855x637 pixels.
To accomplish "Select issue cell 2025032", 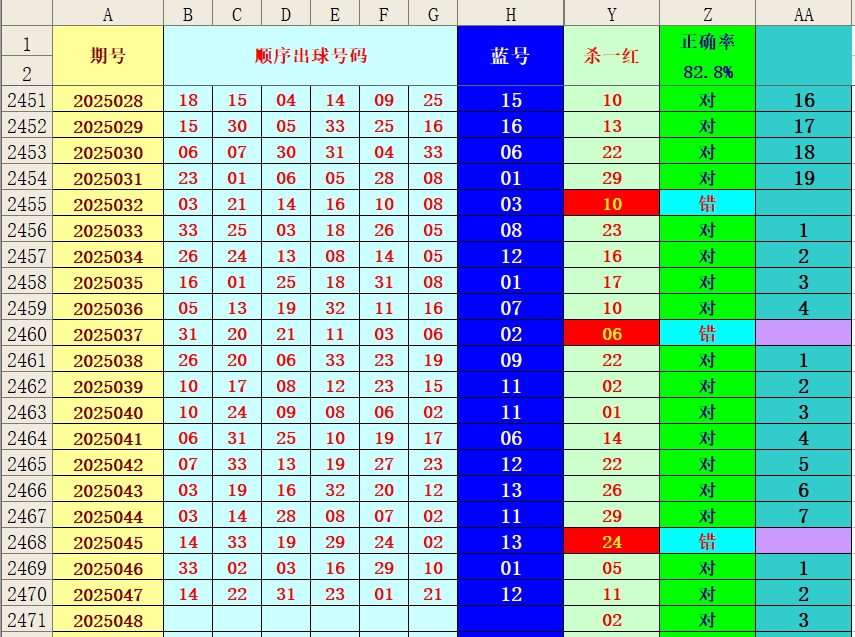I will point(108,205).
